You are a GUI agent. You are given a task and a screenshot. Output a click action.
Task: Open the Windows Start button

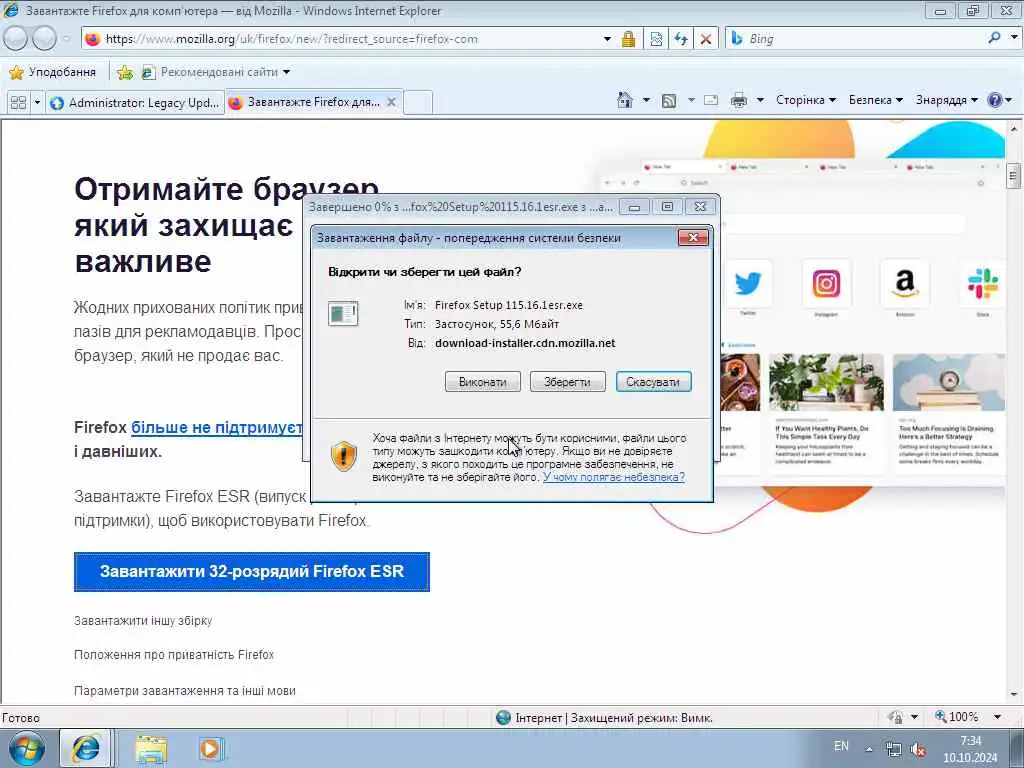27,748
